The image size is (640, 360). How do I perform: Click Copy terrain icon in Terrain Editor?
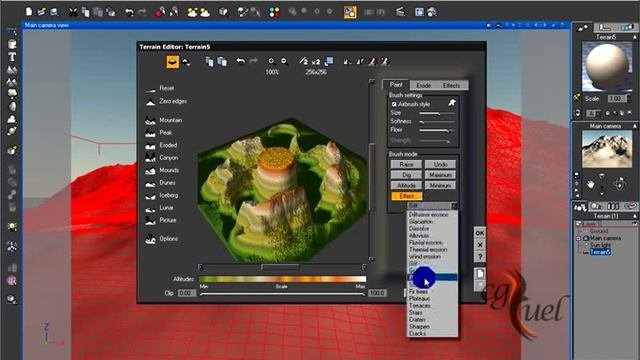pyautogui.click(x=209, y=62)
